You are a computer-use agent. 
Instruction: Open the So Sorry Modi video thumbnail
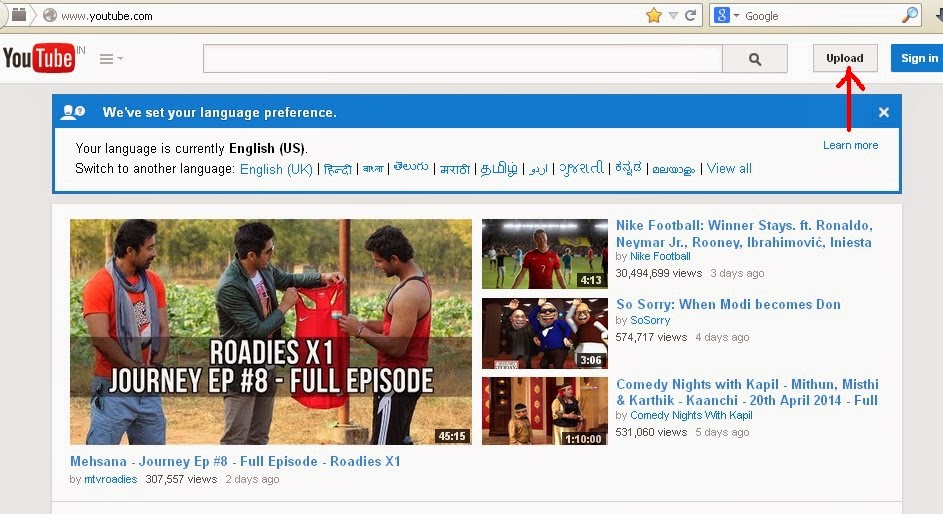tap(545, 334)
